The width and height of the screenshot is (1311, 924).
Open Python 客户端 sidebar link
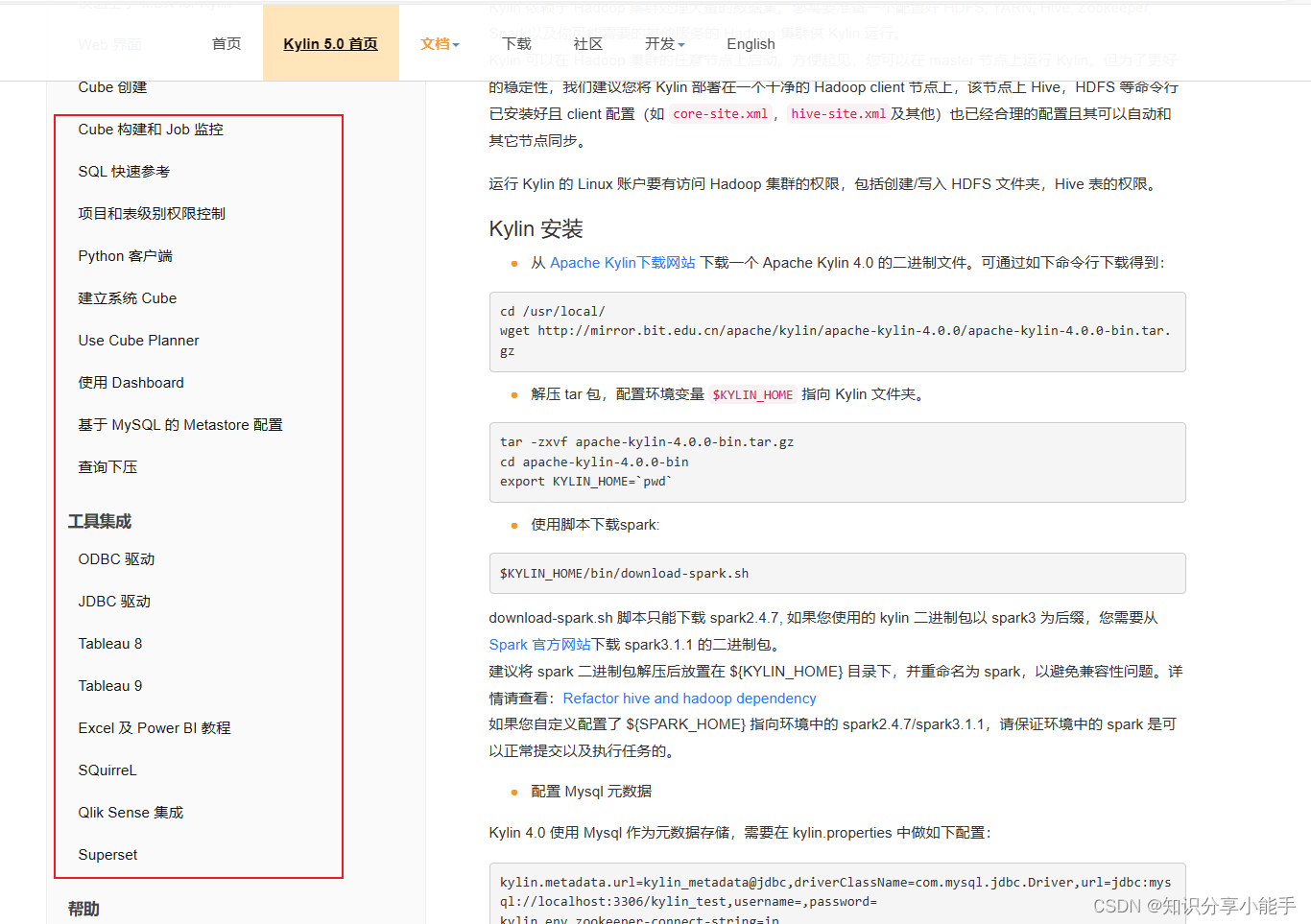coord(125,256)
